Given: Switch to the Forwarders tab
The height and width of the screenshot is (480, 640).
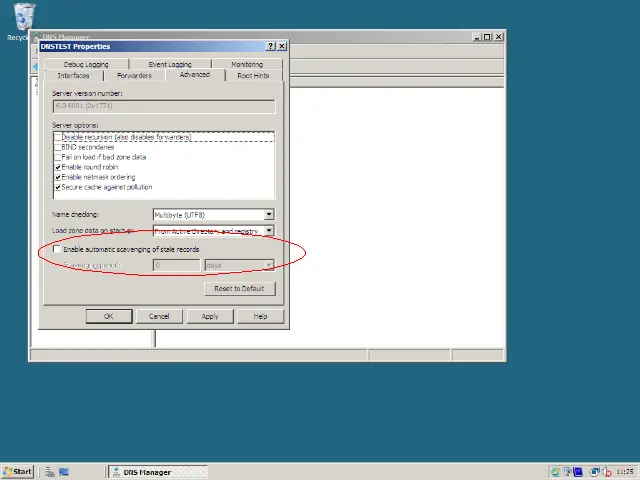Looking at the screenshot, I should click(134, 76).
